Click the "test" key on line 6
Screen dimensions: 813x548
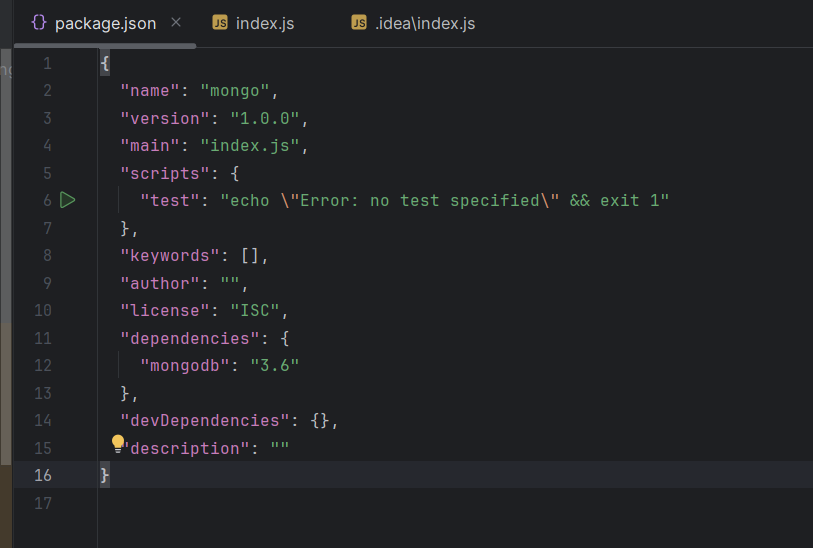point(170,201)
